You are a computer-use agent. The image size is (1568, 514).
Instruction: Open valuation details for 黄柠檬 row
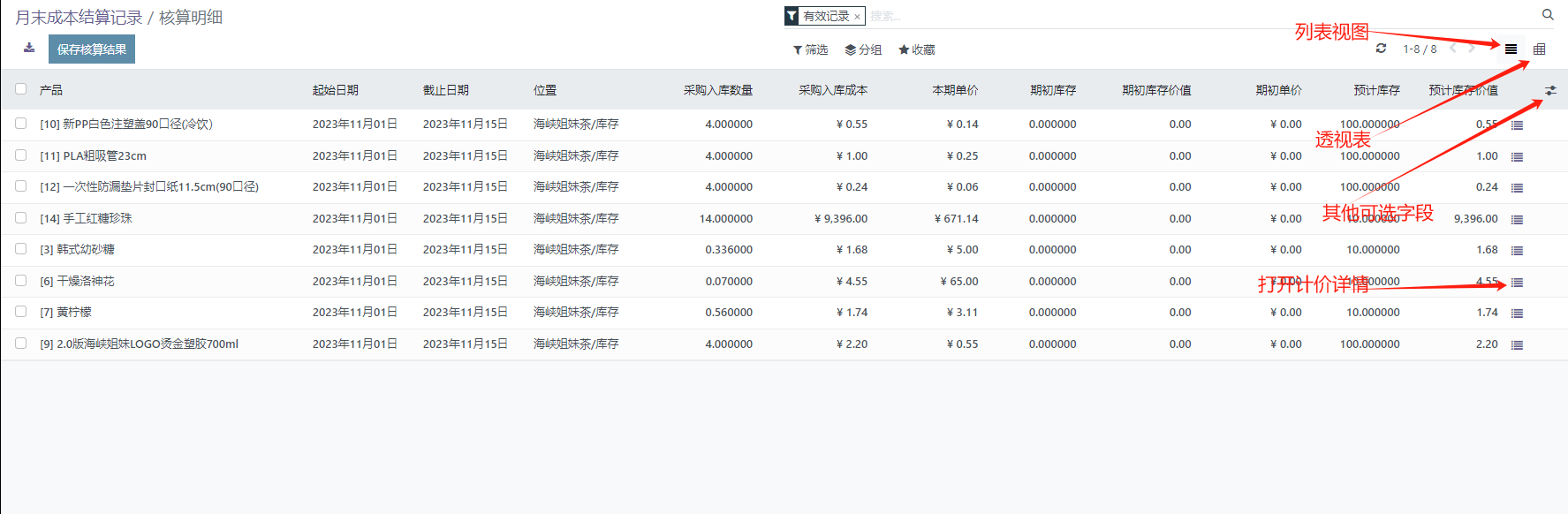1517,314
